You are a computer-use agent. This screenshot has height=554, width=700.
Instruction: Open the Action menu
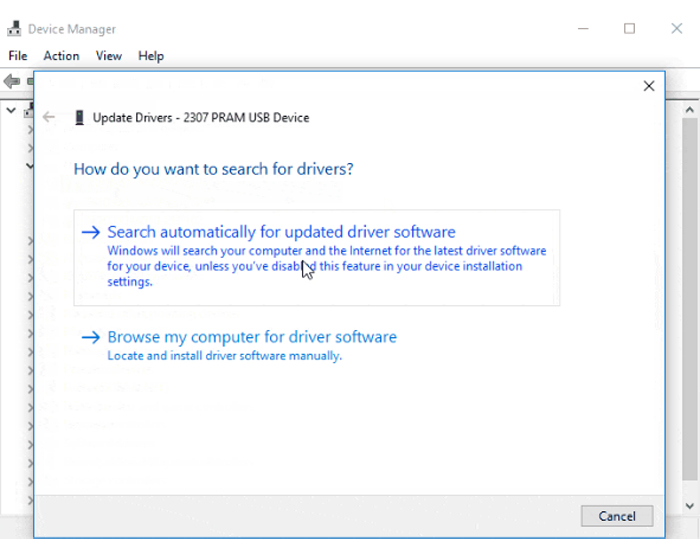pos(61,56)
